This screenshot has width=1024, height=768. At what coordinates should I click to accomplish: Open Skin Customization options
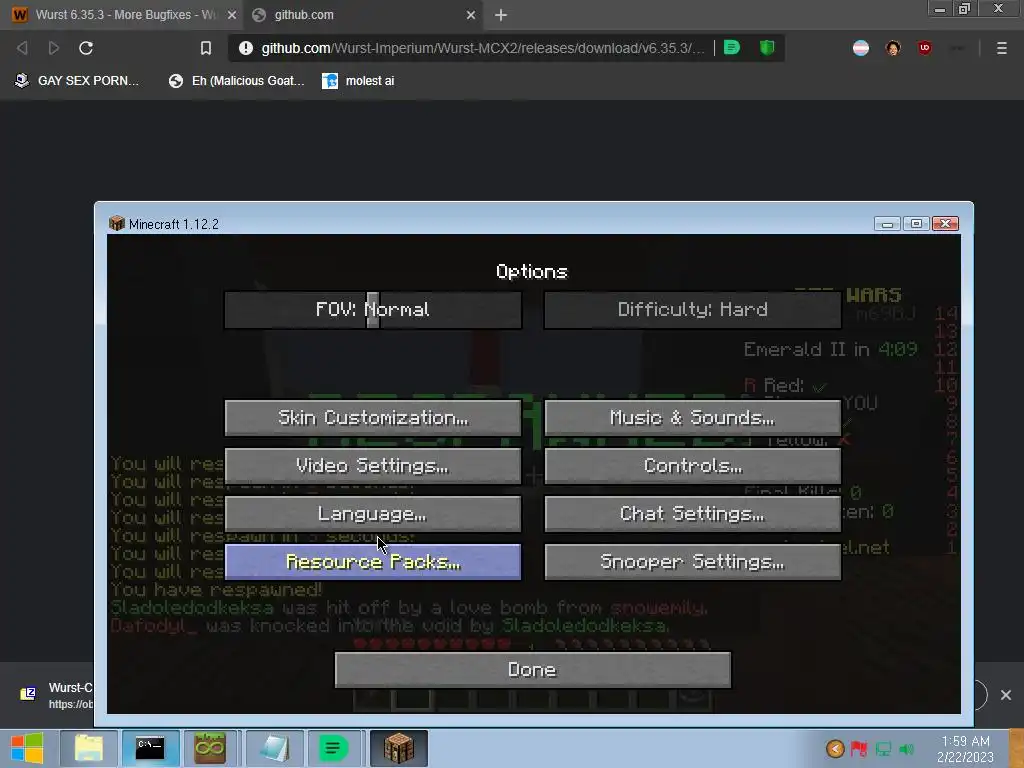373,417
